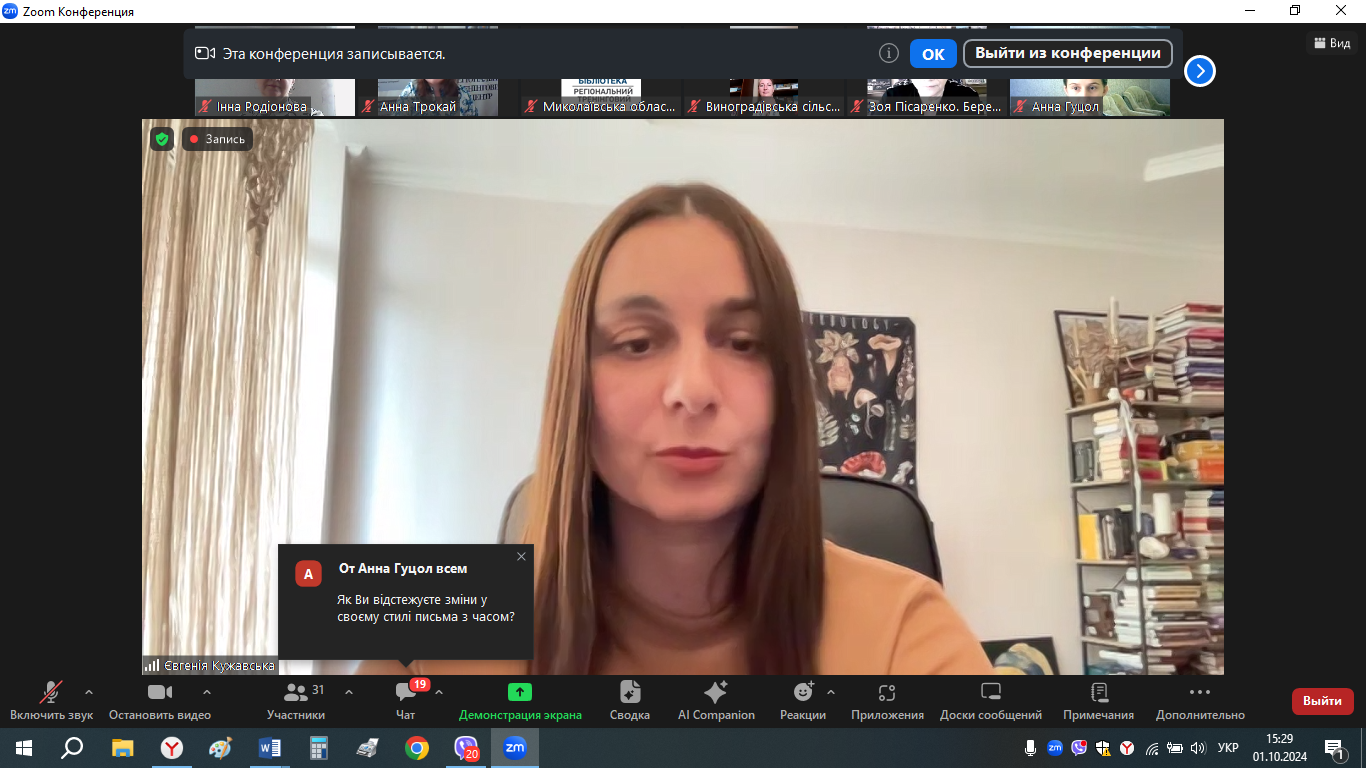Select Анна Трокай participant thumbnail
Screen dimensions: 1366x769
click(438, 97)
